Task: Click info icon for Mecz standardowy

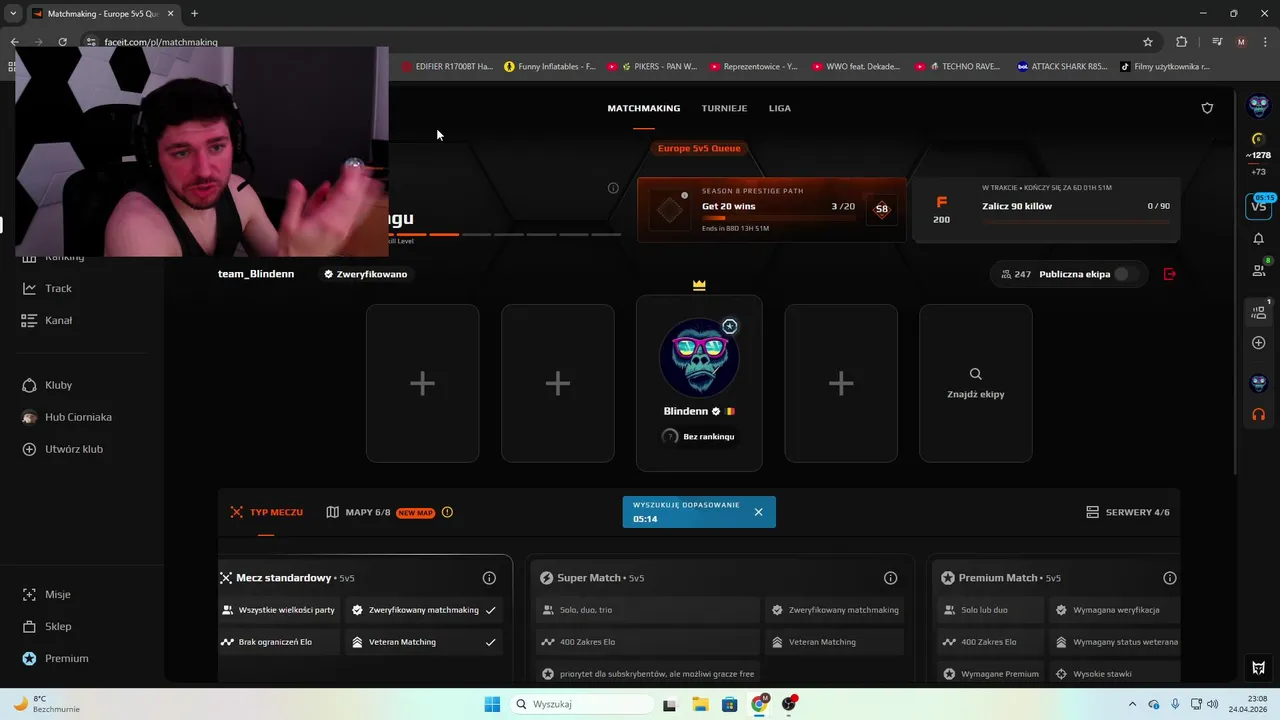Action: [x=489, y=578]
